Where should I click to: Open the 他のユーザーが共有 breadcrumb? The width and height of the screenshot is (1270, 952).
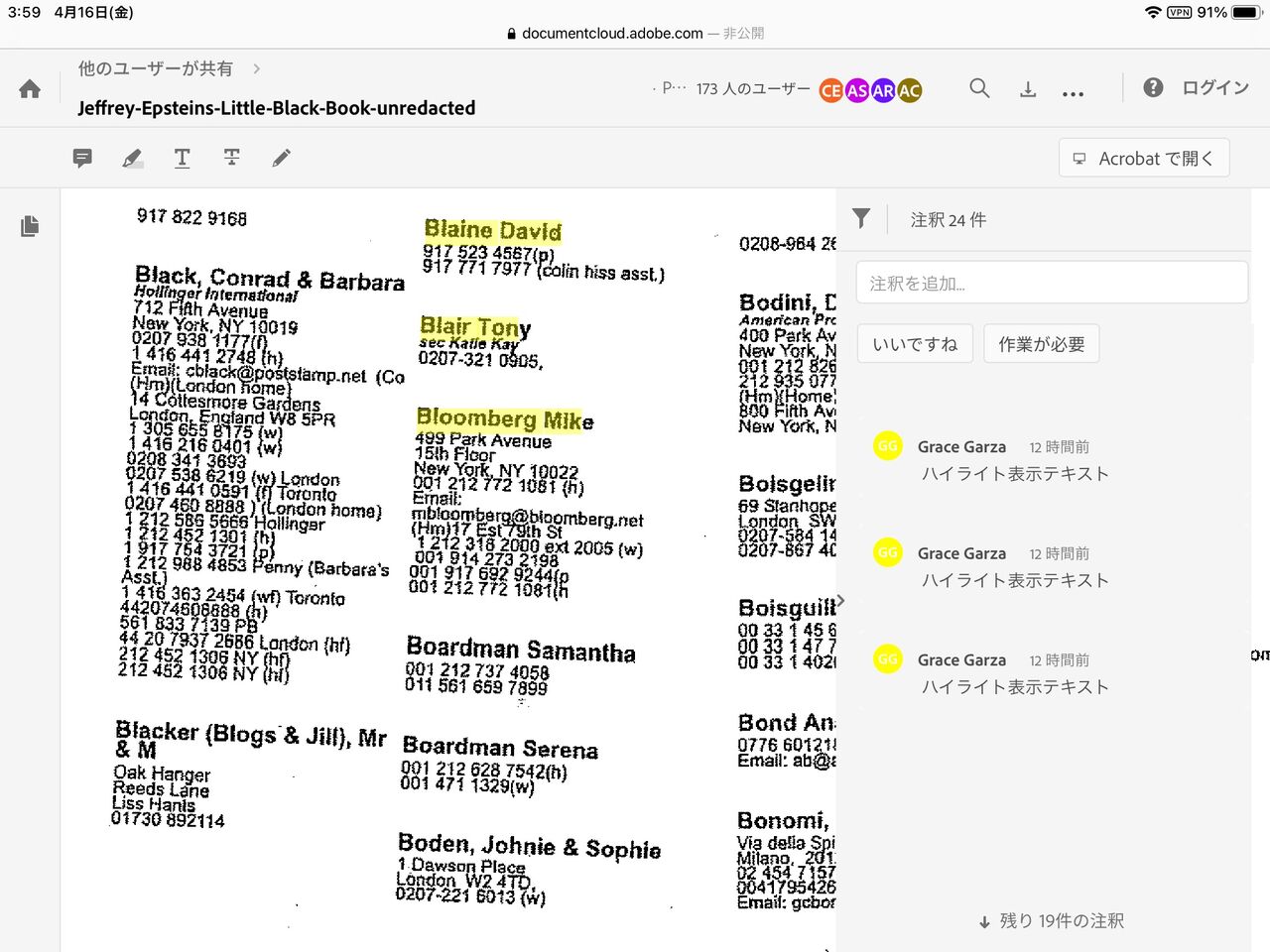156,68
